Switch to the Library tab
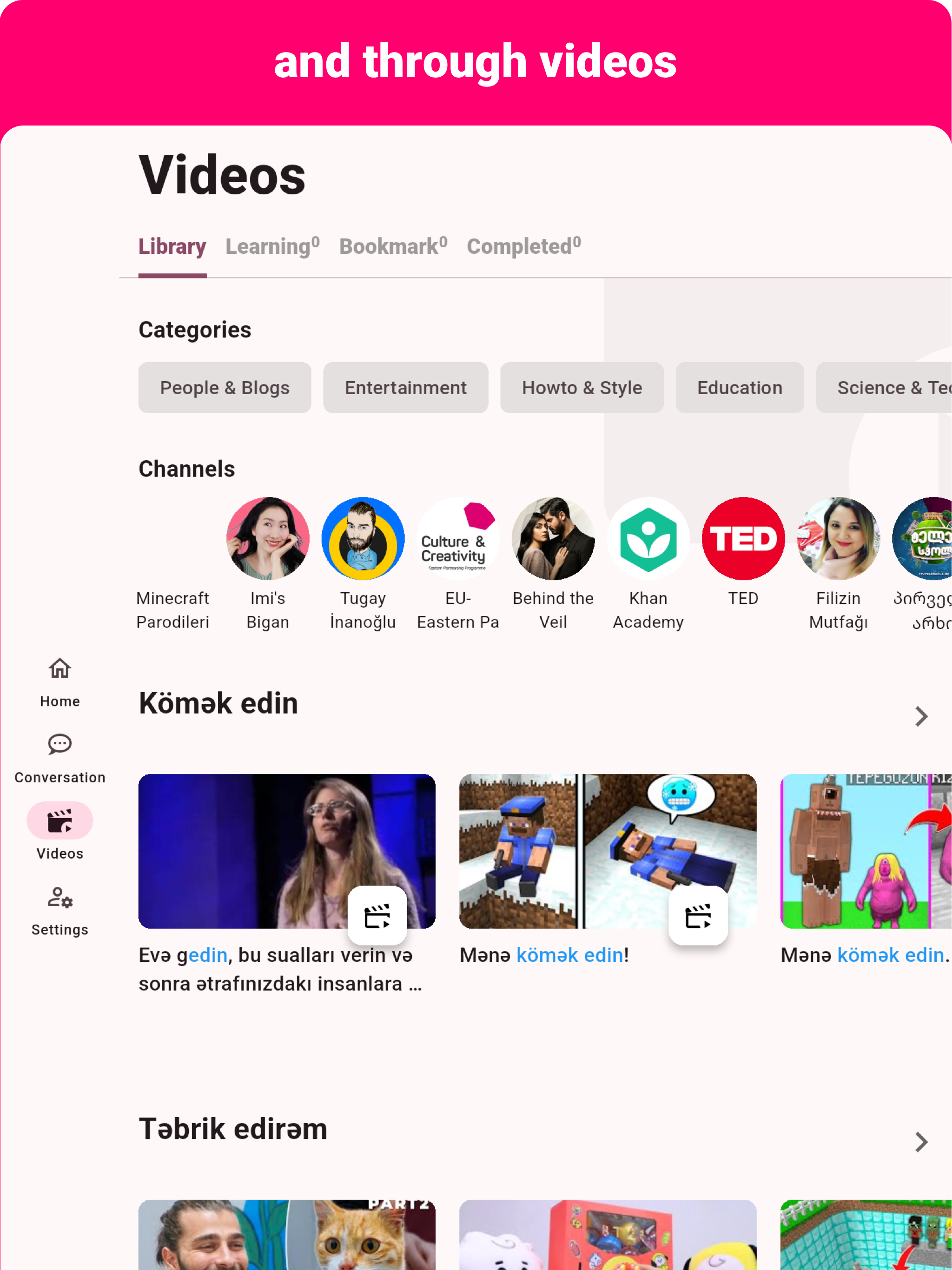This screenshot has height=1270, width=952. click(x=172, y=246)
